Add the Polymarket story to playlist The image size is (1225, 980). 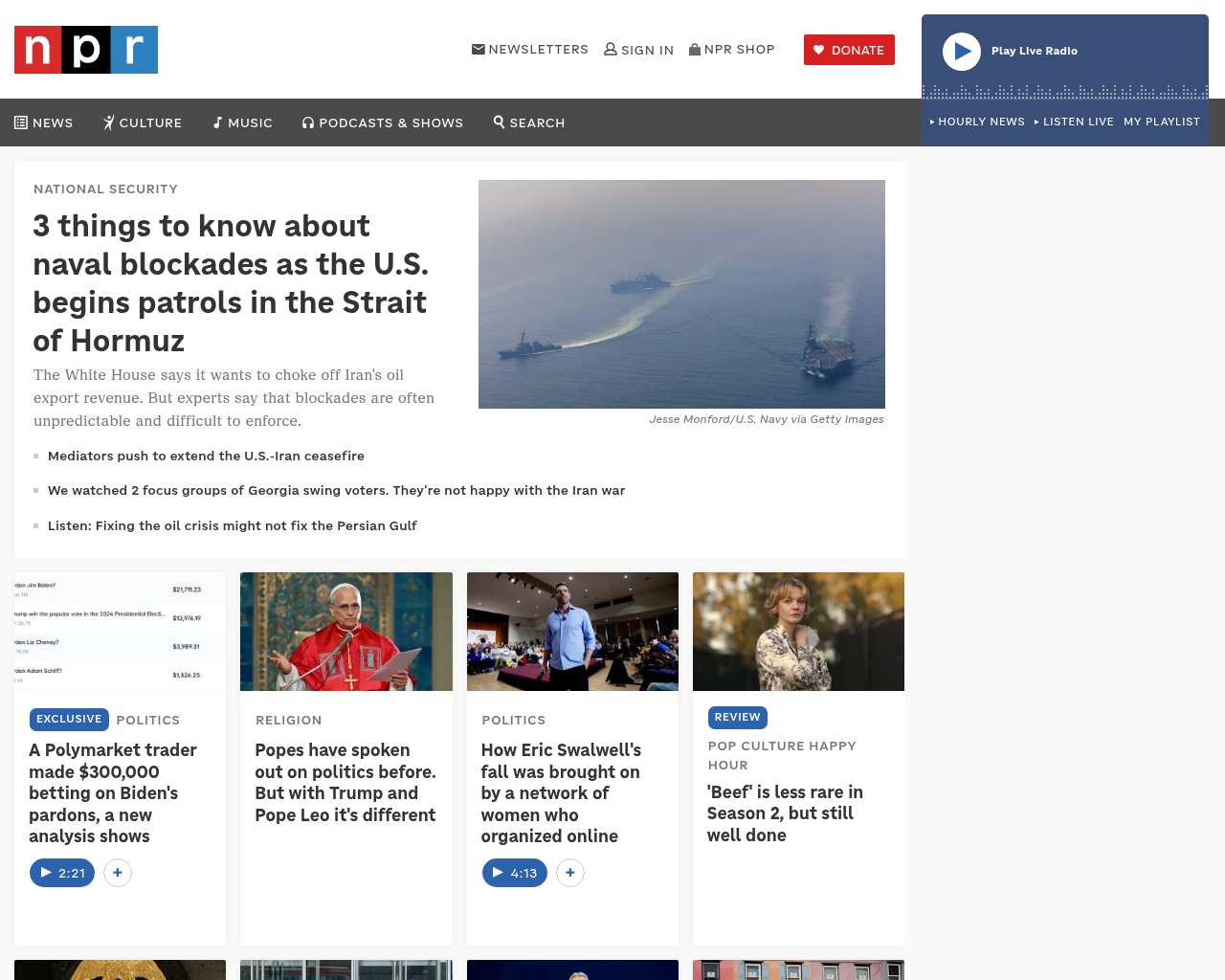[x=118, y=873]
